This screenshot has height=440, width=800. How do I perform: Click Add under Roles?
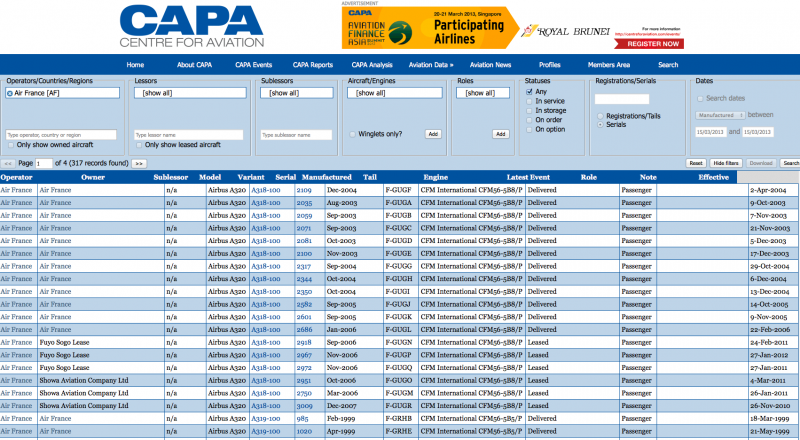tap(501, 134)
